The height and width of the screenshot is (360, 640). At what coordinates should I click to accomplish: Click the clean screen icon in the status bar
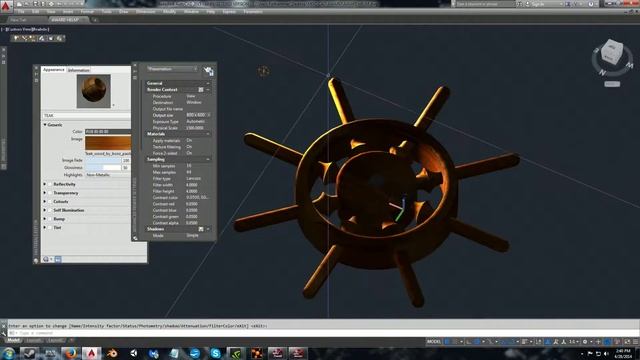point(627,341)
